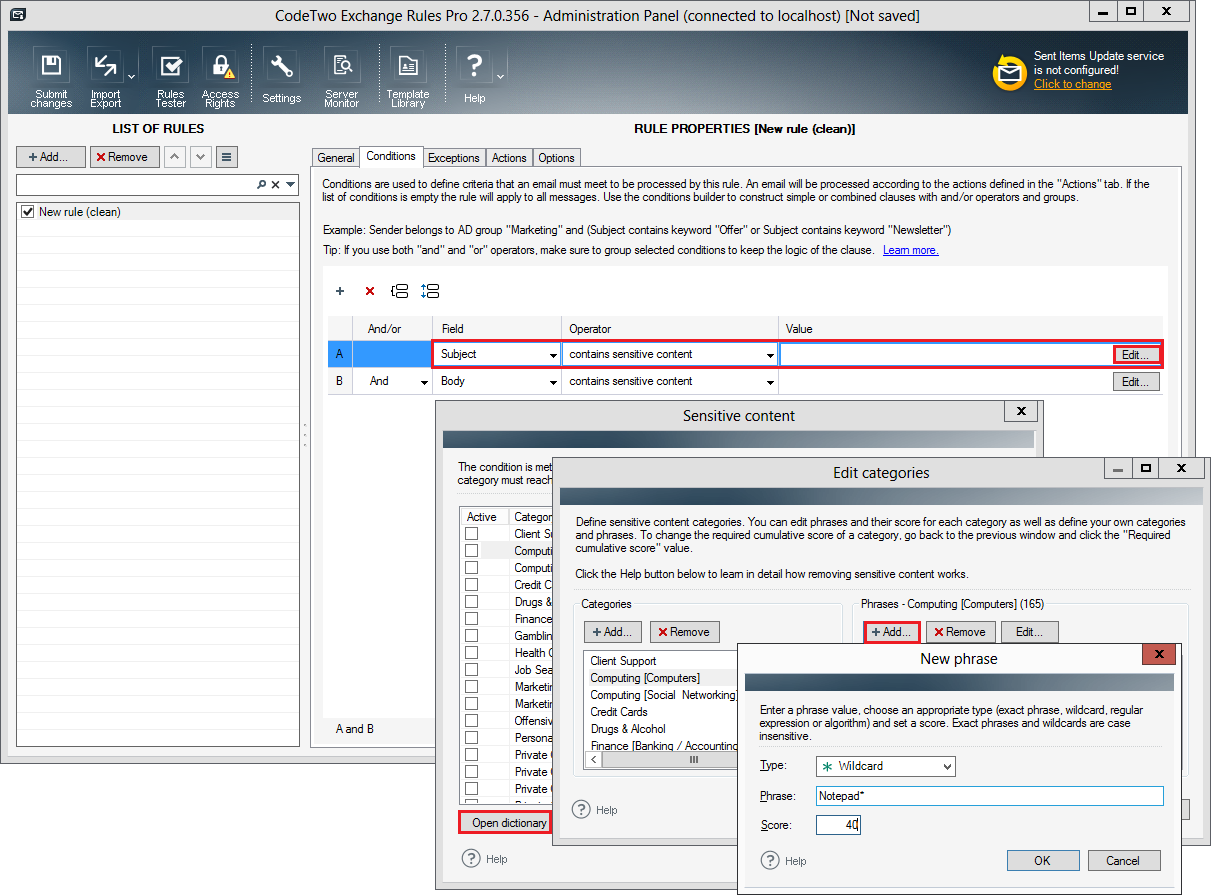
Task: Enable the Finance category checkbox
Action: [471, 619]
